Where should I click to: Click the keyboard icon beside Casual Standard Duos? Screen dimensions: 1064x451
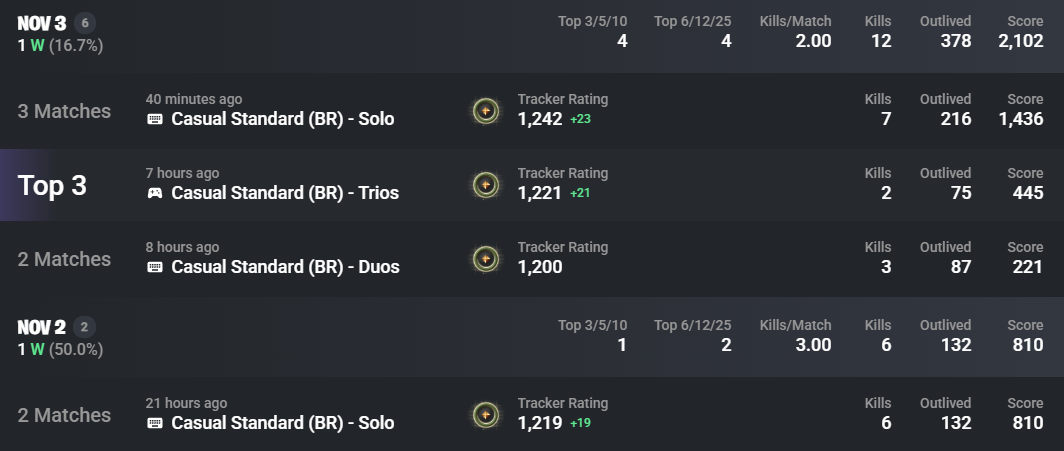(155, 267)
